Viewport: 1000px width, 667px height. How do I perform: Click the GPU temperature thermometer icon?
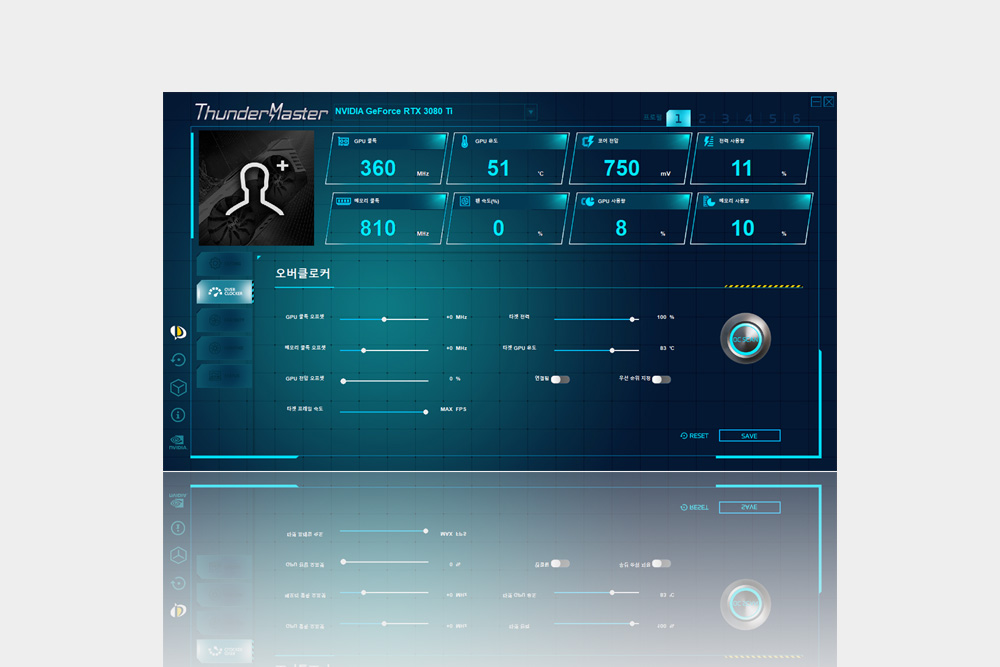click(464, 141)
